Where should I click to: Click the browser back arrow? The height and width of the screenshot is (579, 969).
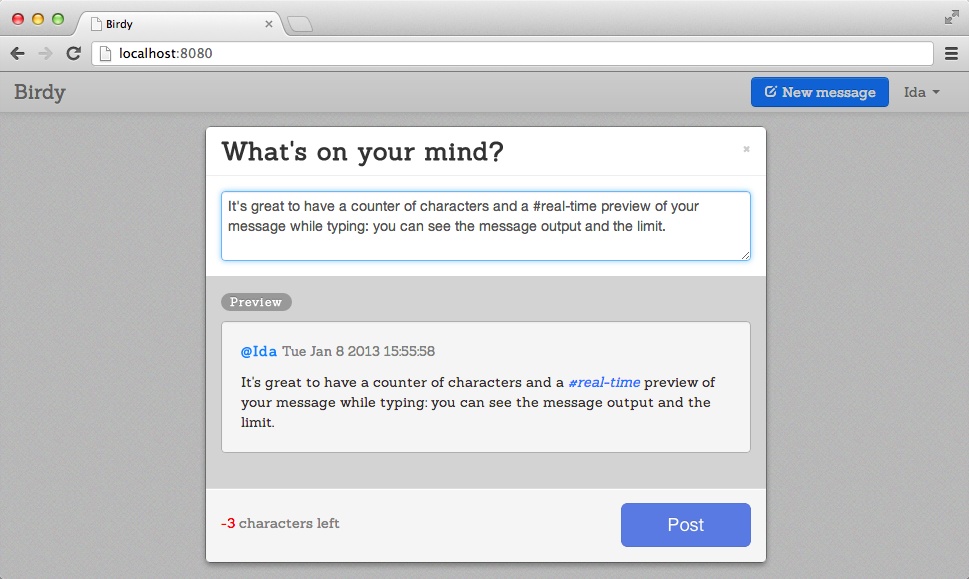point(17,53)
